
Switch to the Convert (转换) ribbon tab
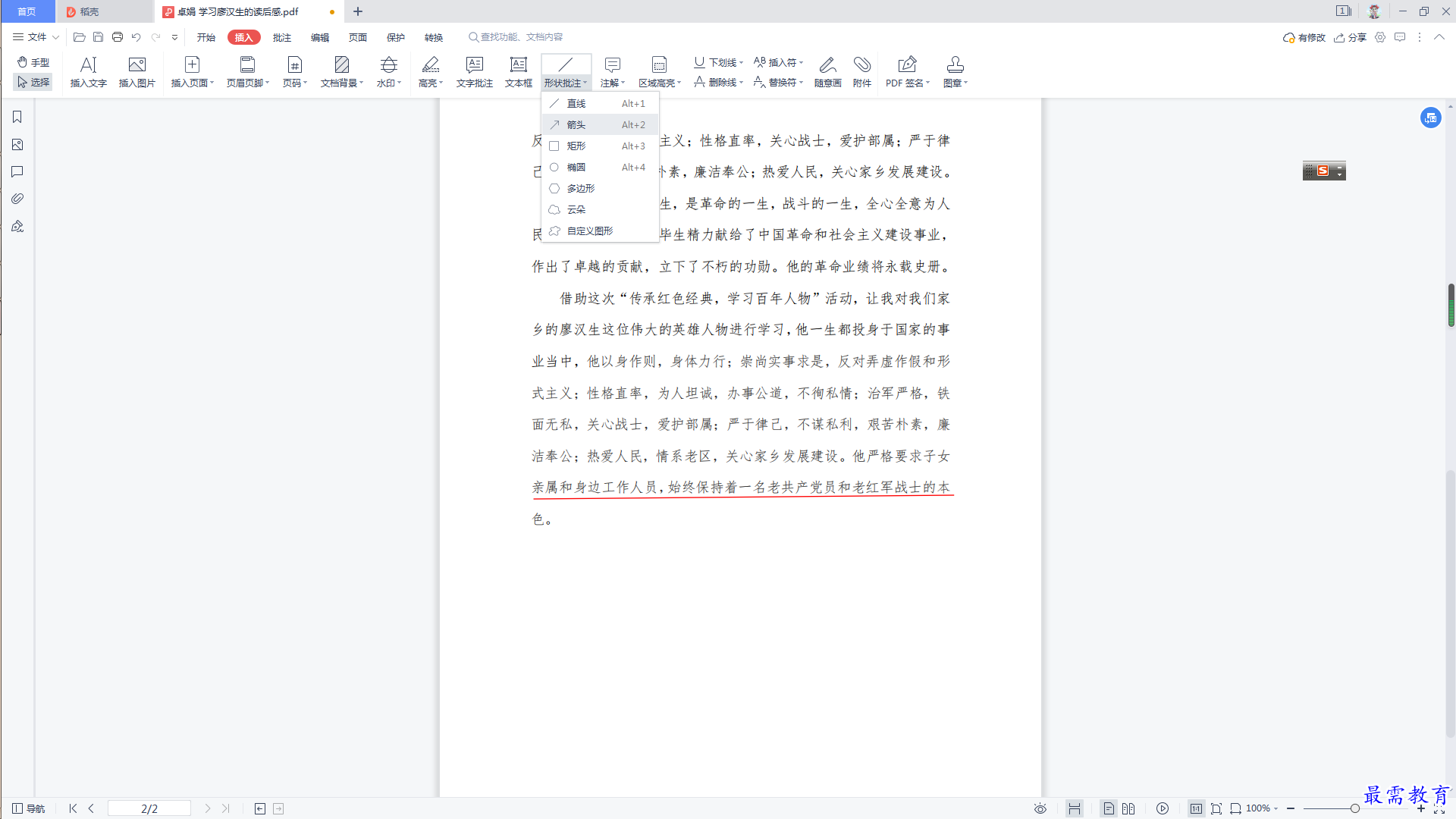434,37
